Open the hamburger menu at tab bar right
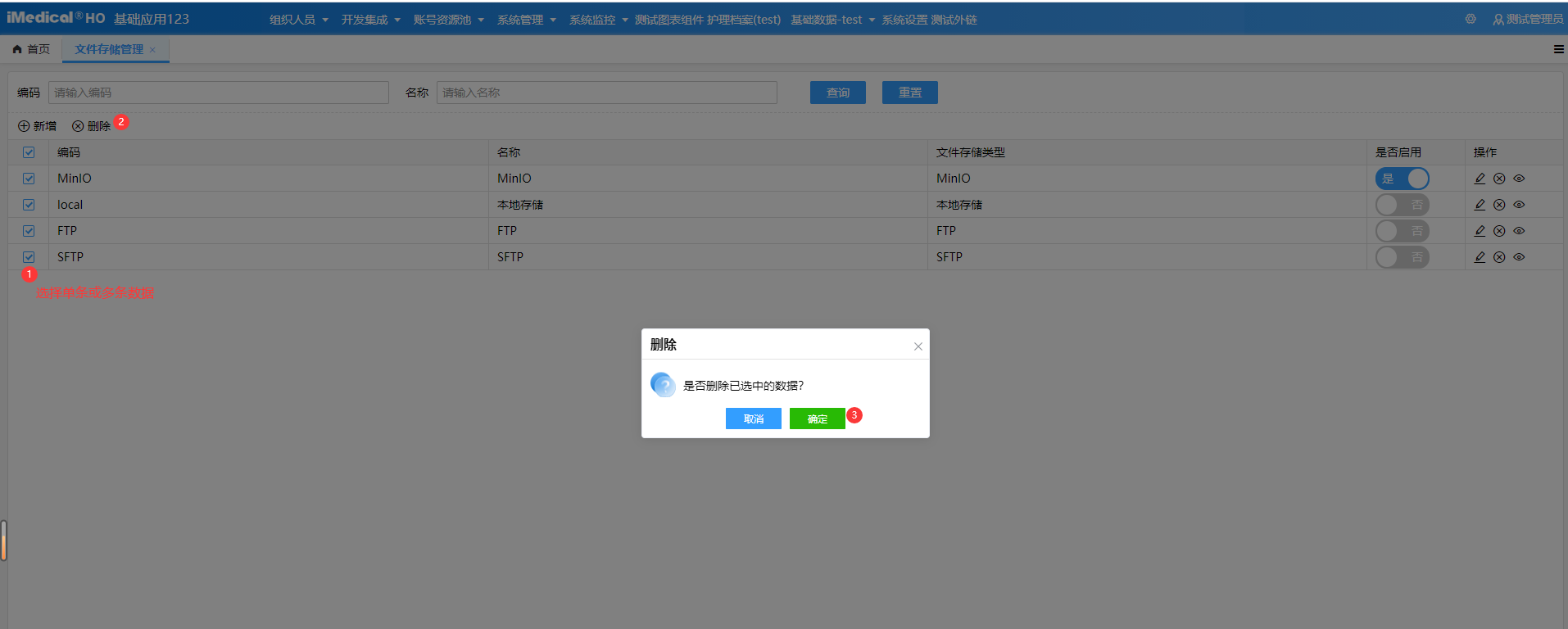 (x=1558, y=49)
